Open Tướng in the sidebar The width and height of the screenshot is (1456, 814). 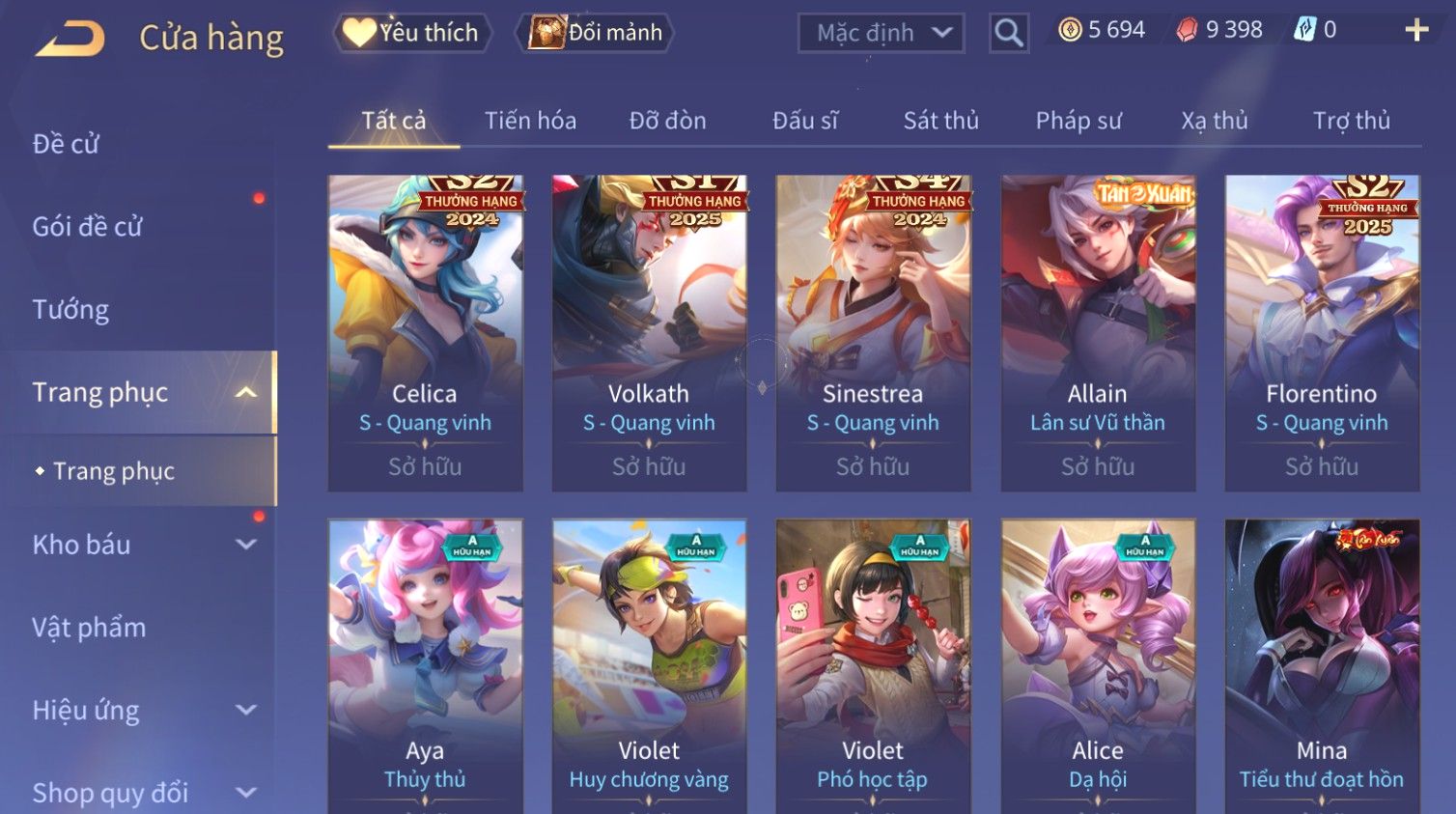tap(70, 309)
